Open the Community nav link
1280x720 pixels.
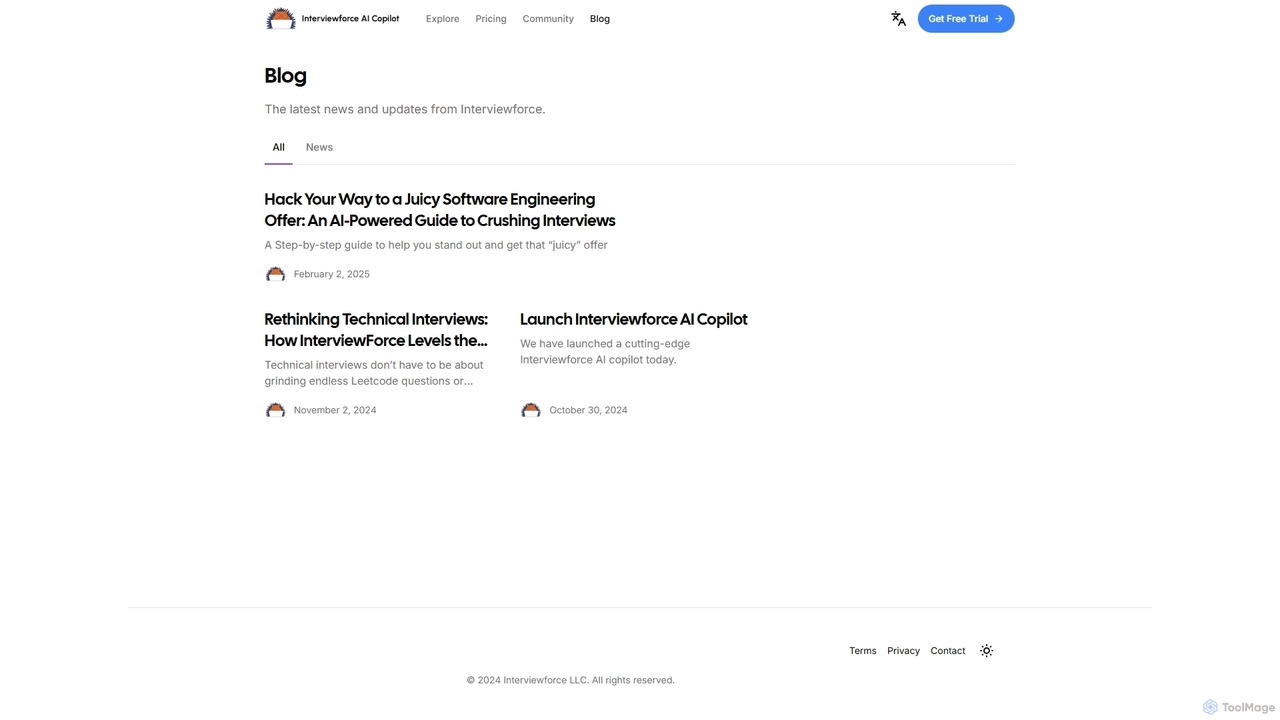(x=548, y=19)
